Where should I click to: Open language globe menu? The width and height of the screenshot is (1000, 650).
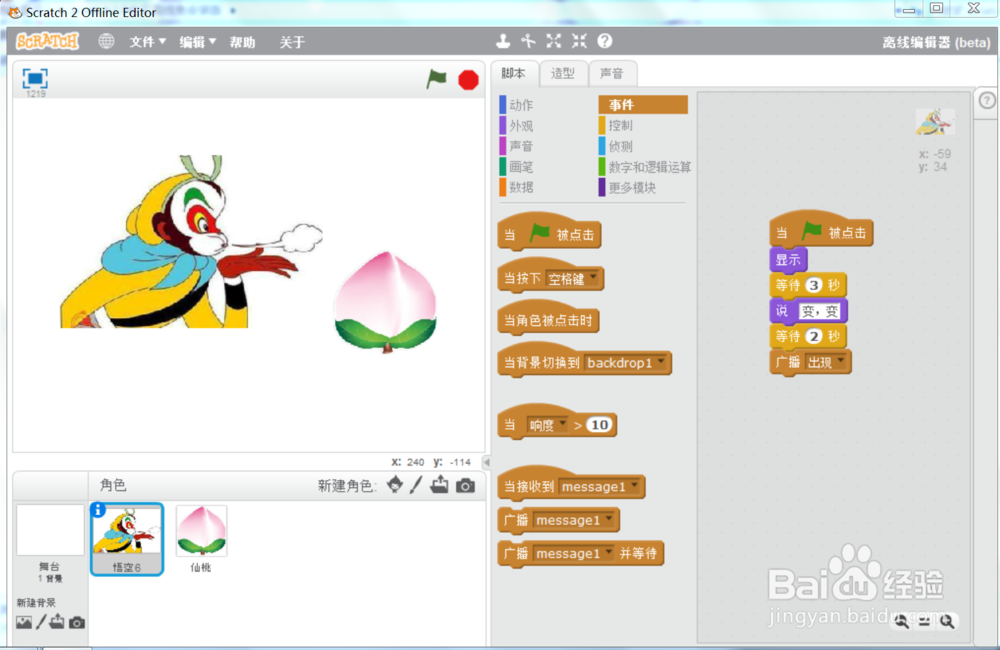point(107,41)
